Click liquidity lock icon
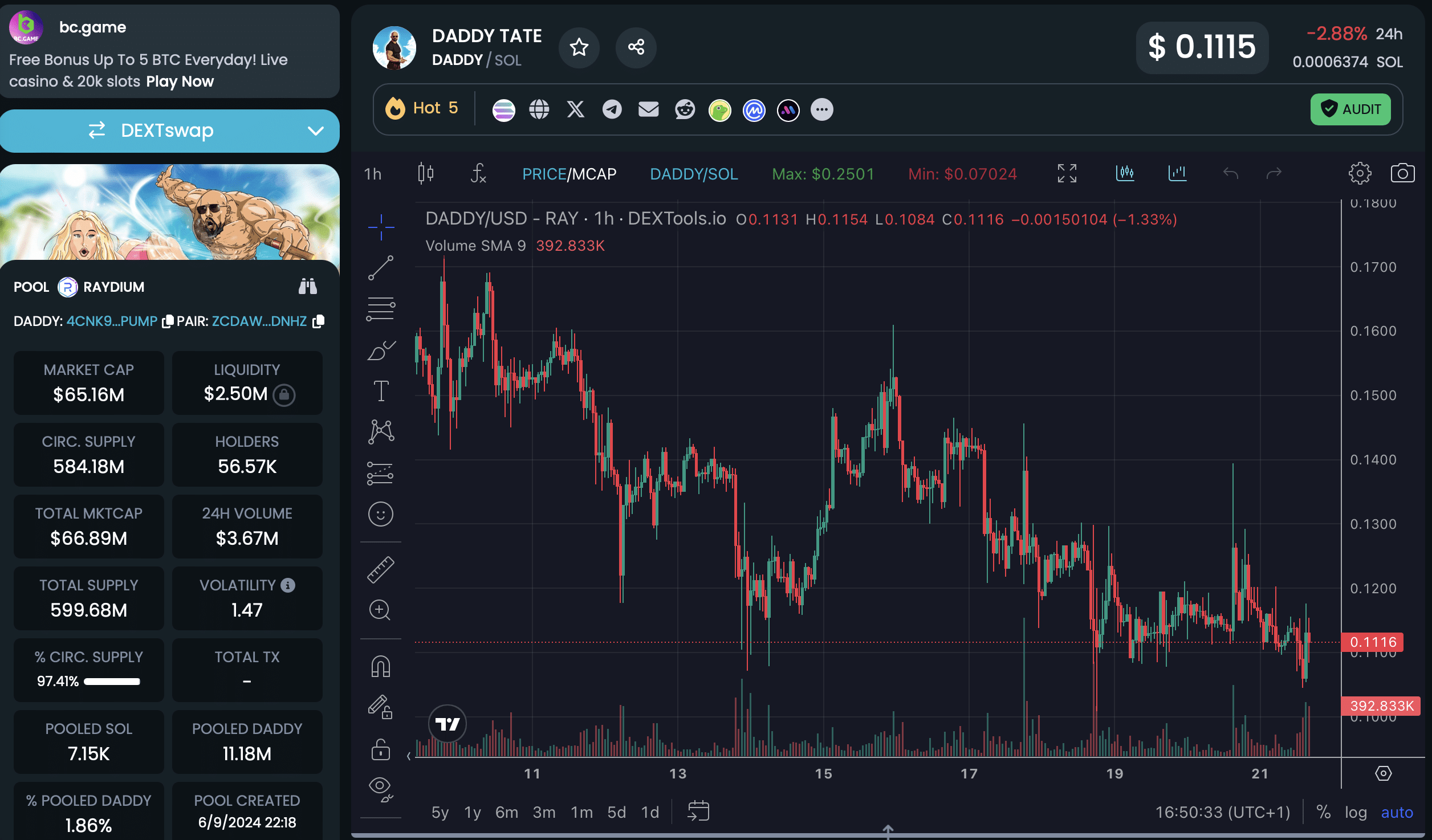The width and height of the screenshot is (1432, 840). coord(284,394)
